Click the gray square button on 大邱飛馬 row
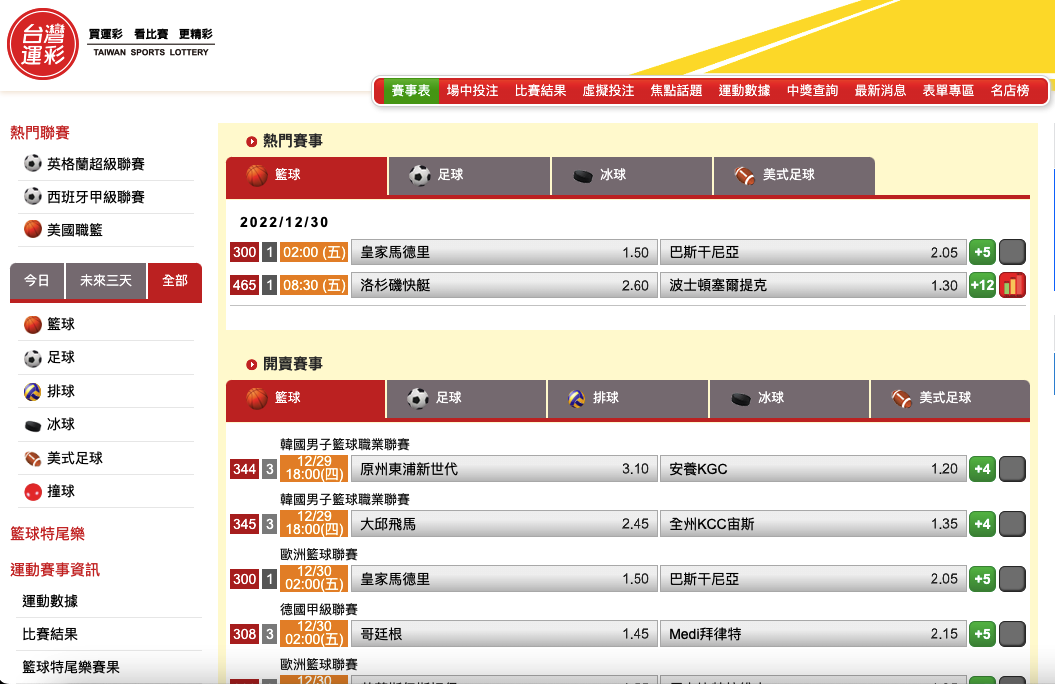This screenshot has height=684, width=1055. (1012, 524)
